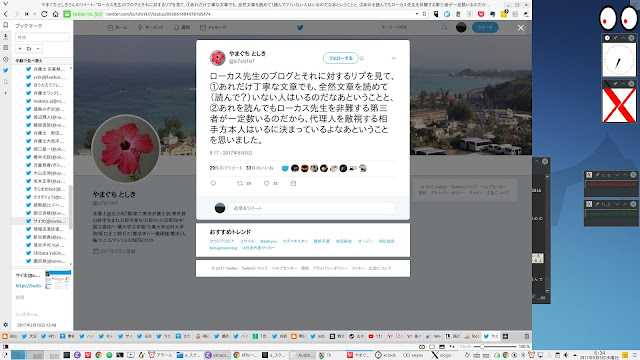Screen dimensions: 640x360
Task: Open the 33 likes count link
Action: [x=260, y=168]
